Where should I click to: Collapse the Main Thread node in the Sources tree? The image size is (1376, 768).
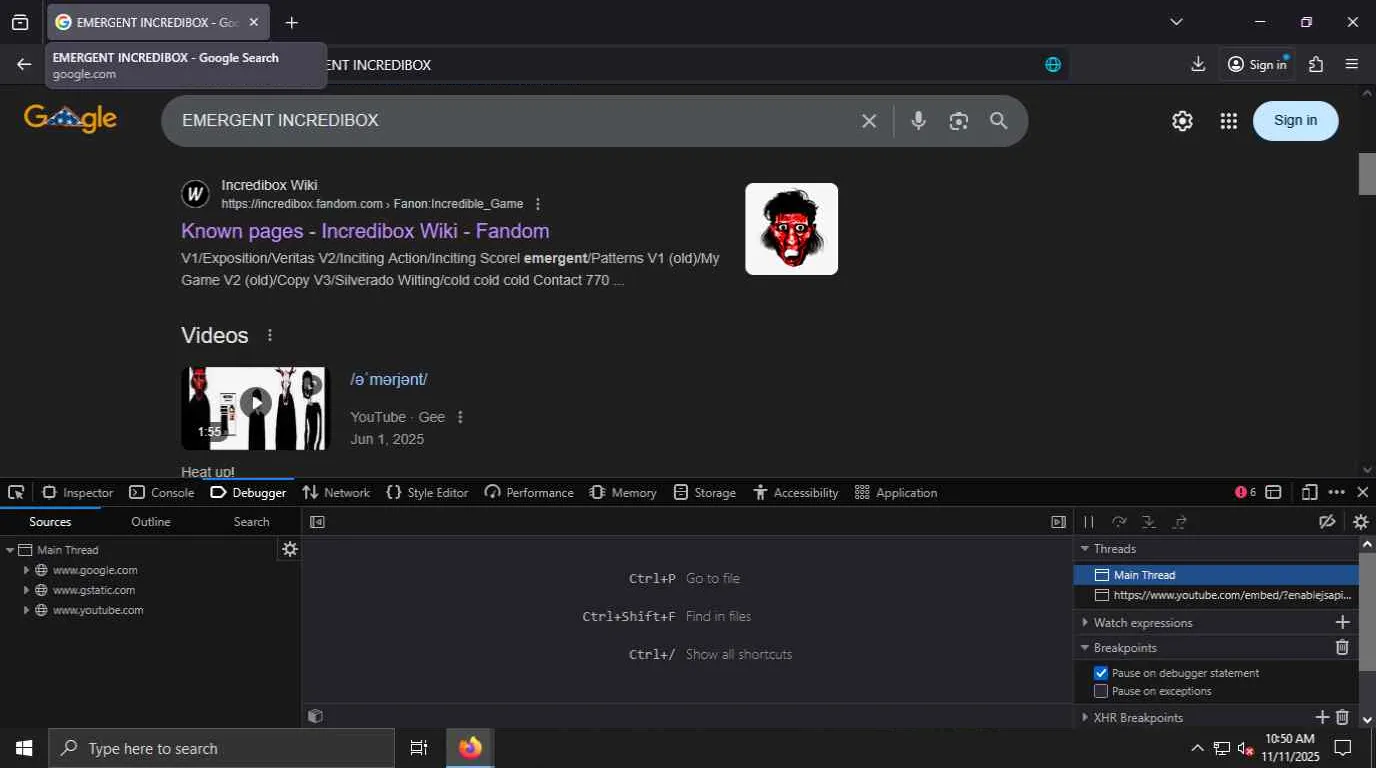click(10, 550)
